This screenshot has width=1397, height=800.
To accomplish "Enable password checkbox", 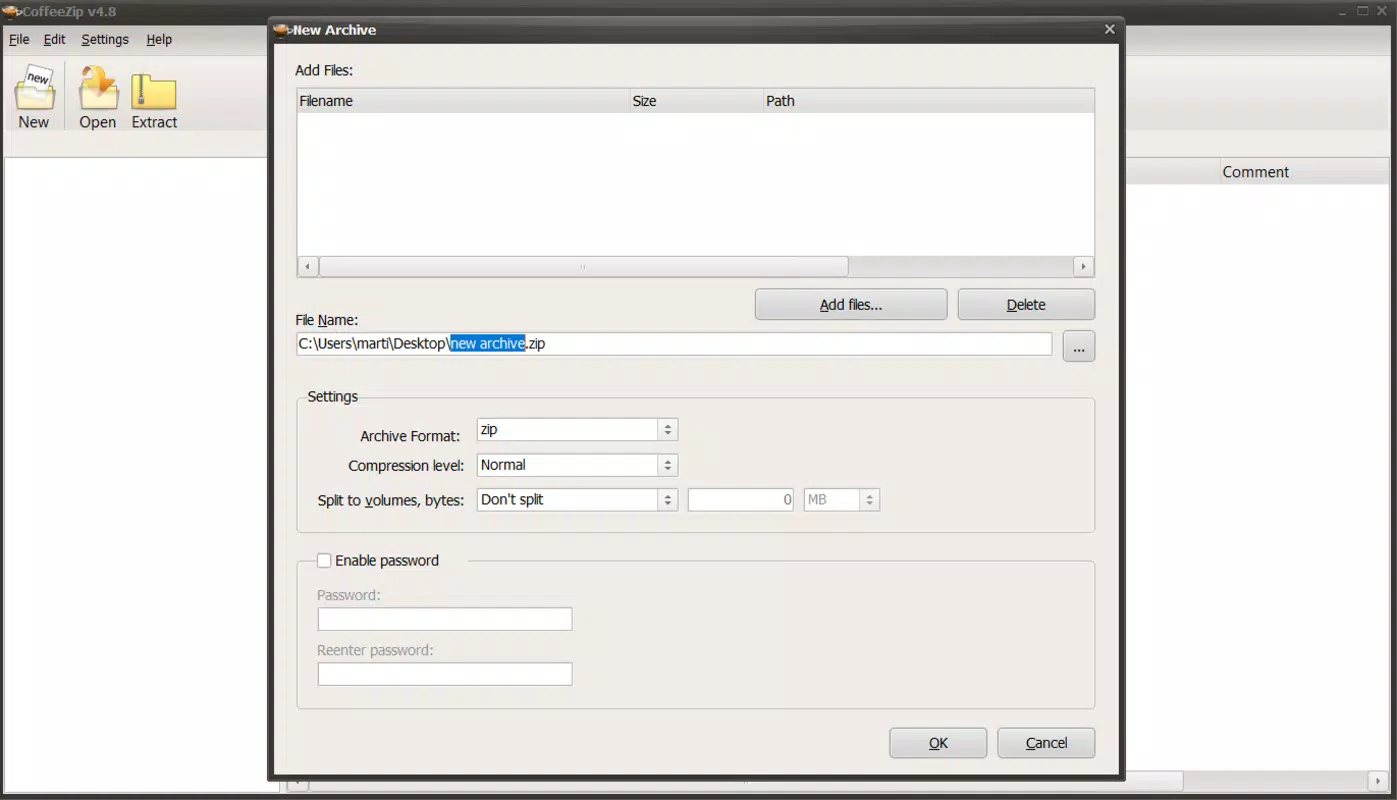I will 324,561.
